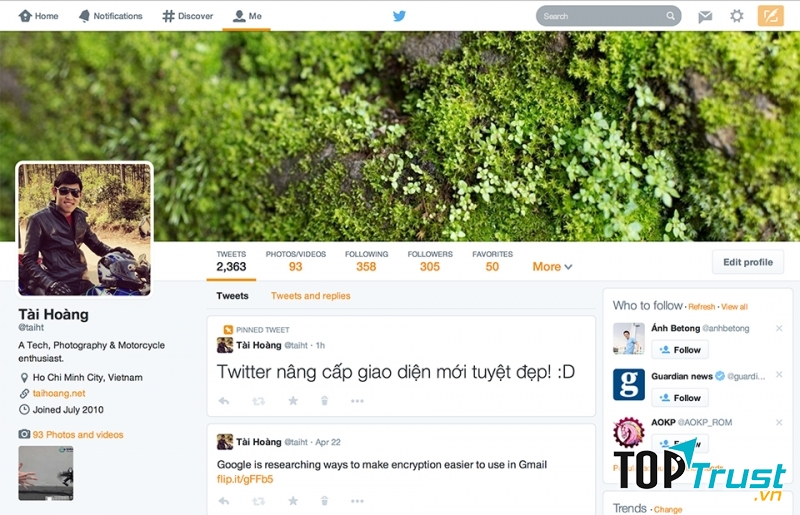Click avatar on the Apr 22 tweet
Image resolution: width=800 pixels, height=515 pixels.
click(x=225, y=442)
